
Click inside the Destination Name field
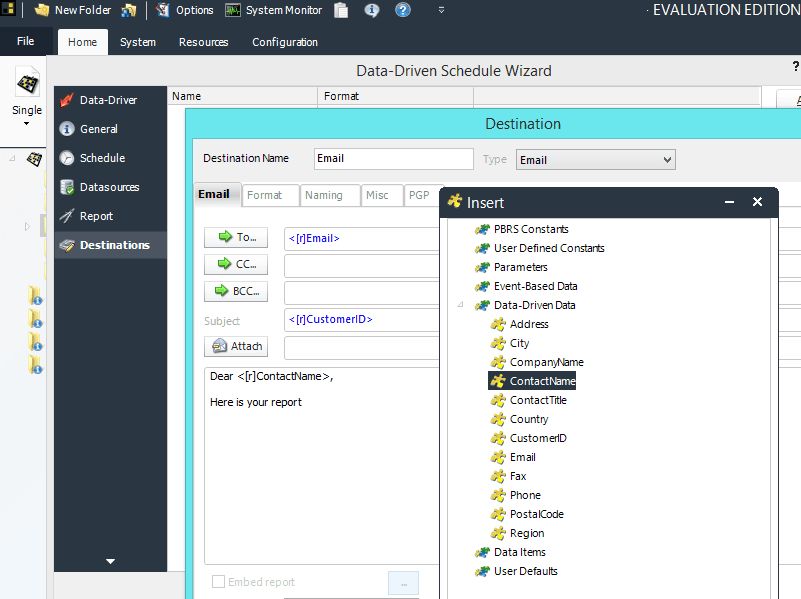393,159
